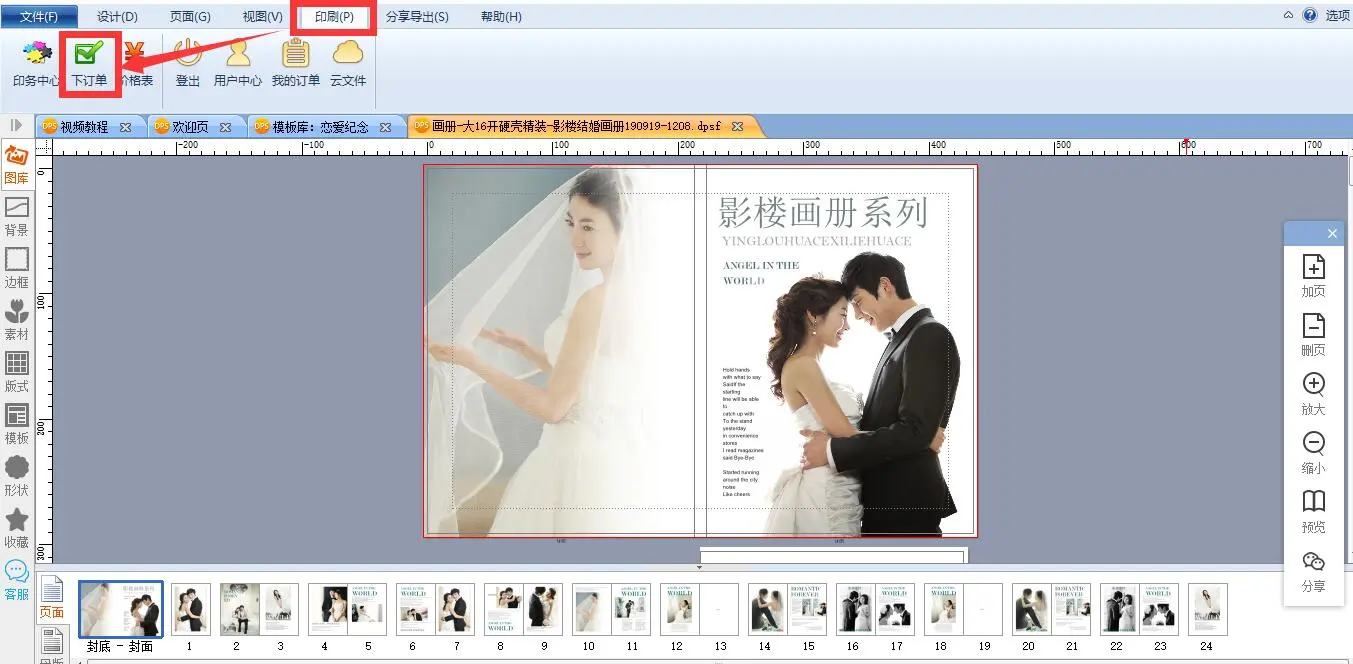Screen dimensions: 1353x664
Task: Open 云文件 cloud files
Action: pyautogui.click(x=348, y=62)
